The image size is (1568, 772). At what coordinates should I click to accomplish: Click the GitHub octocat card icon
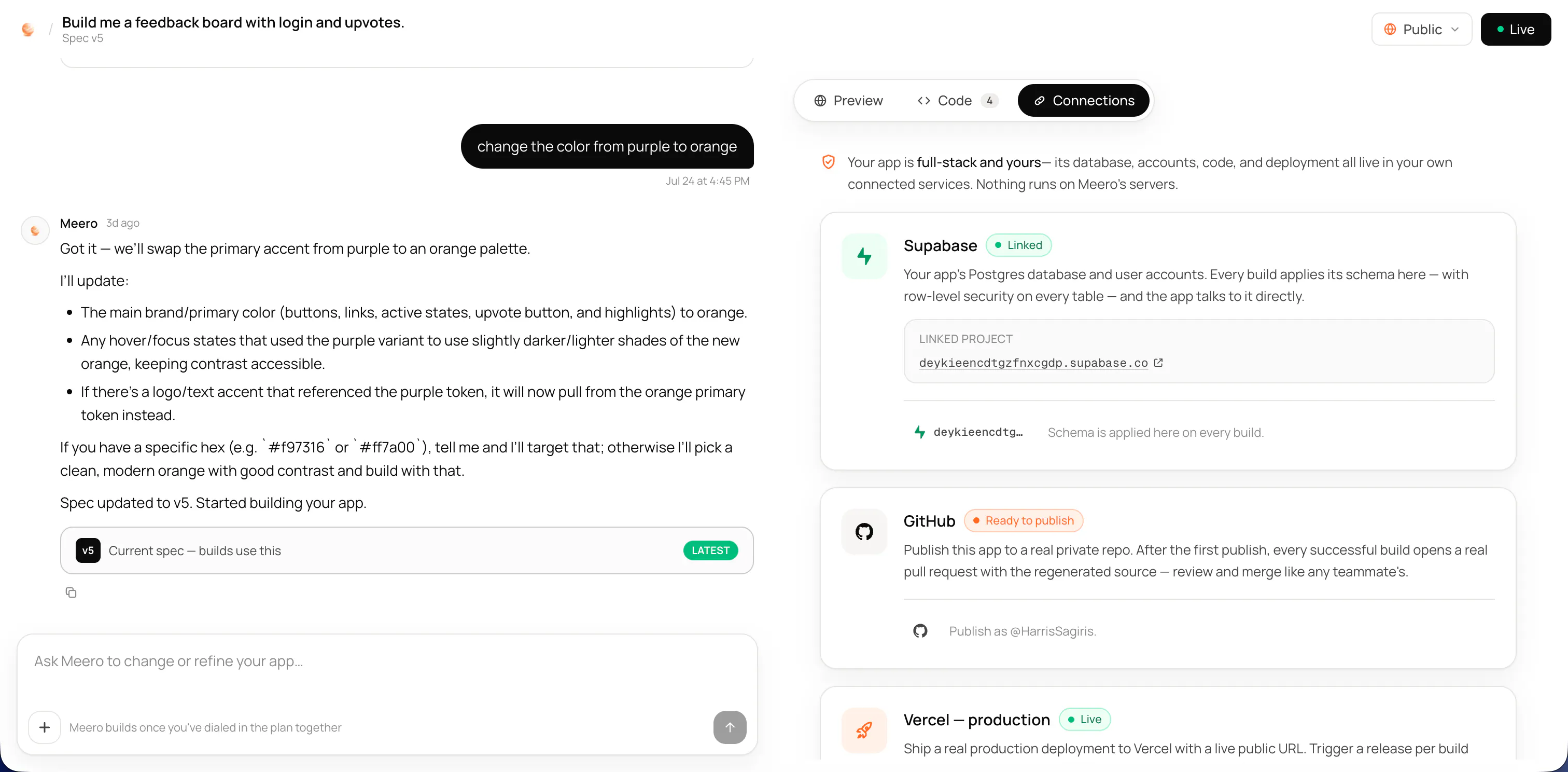[864, 531]
